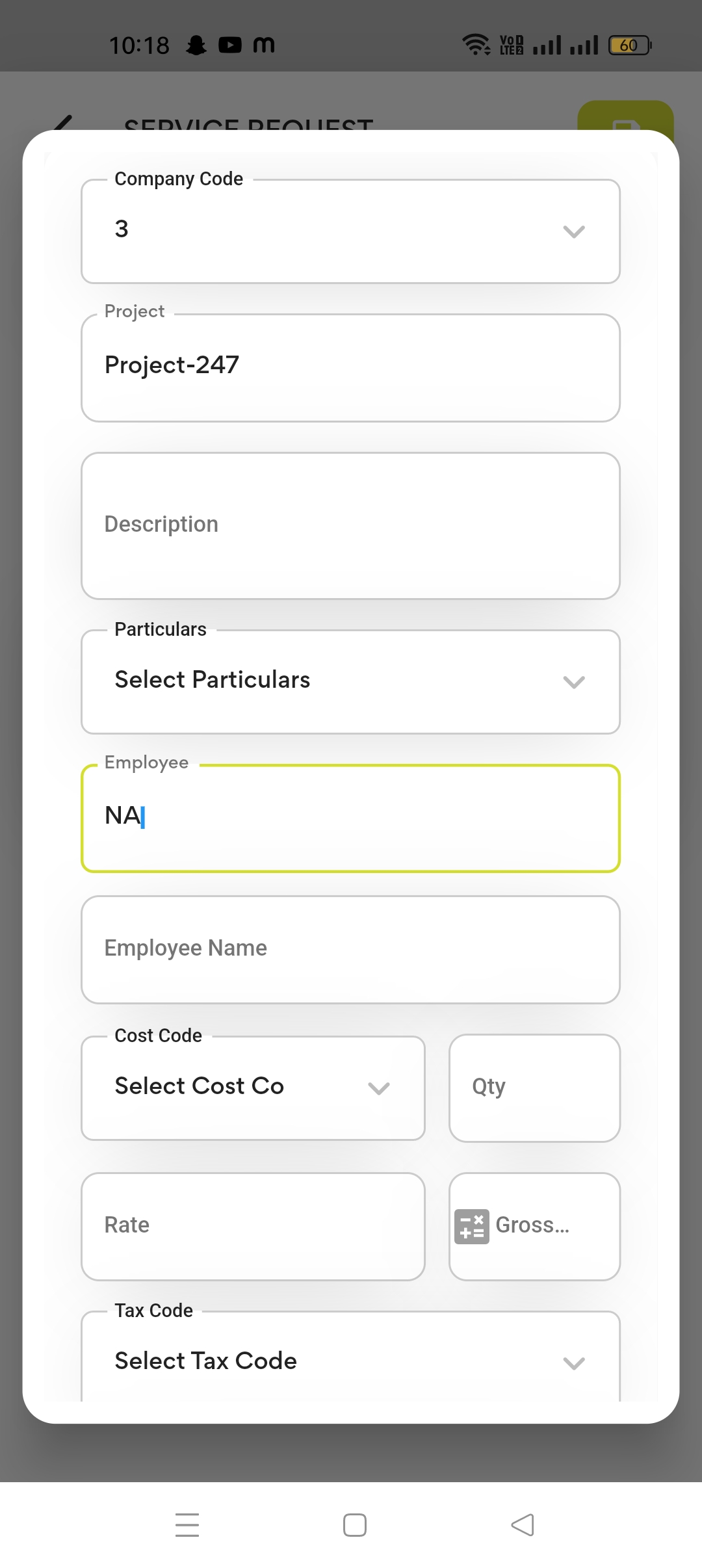The height and width of the screenshot is (1568, 702).
Task: Click into the Employee field containing NA
Action: 350,818
